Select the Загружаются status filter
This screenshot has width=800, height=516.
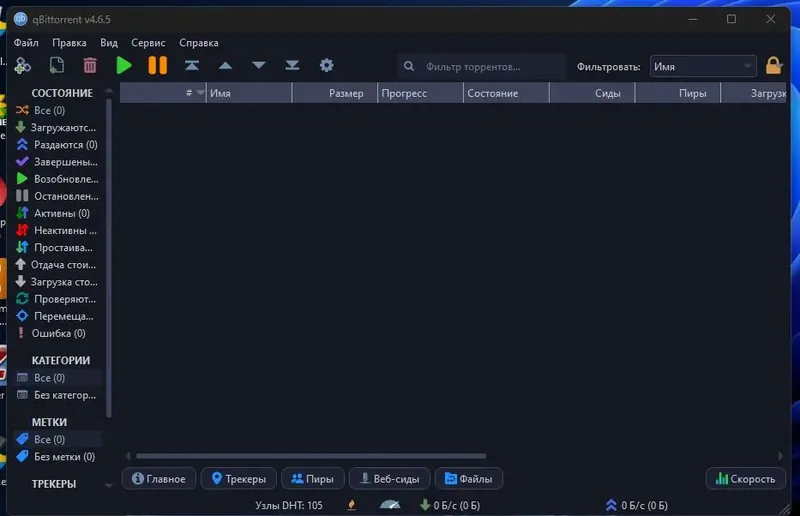[58, 128]
